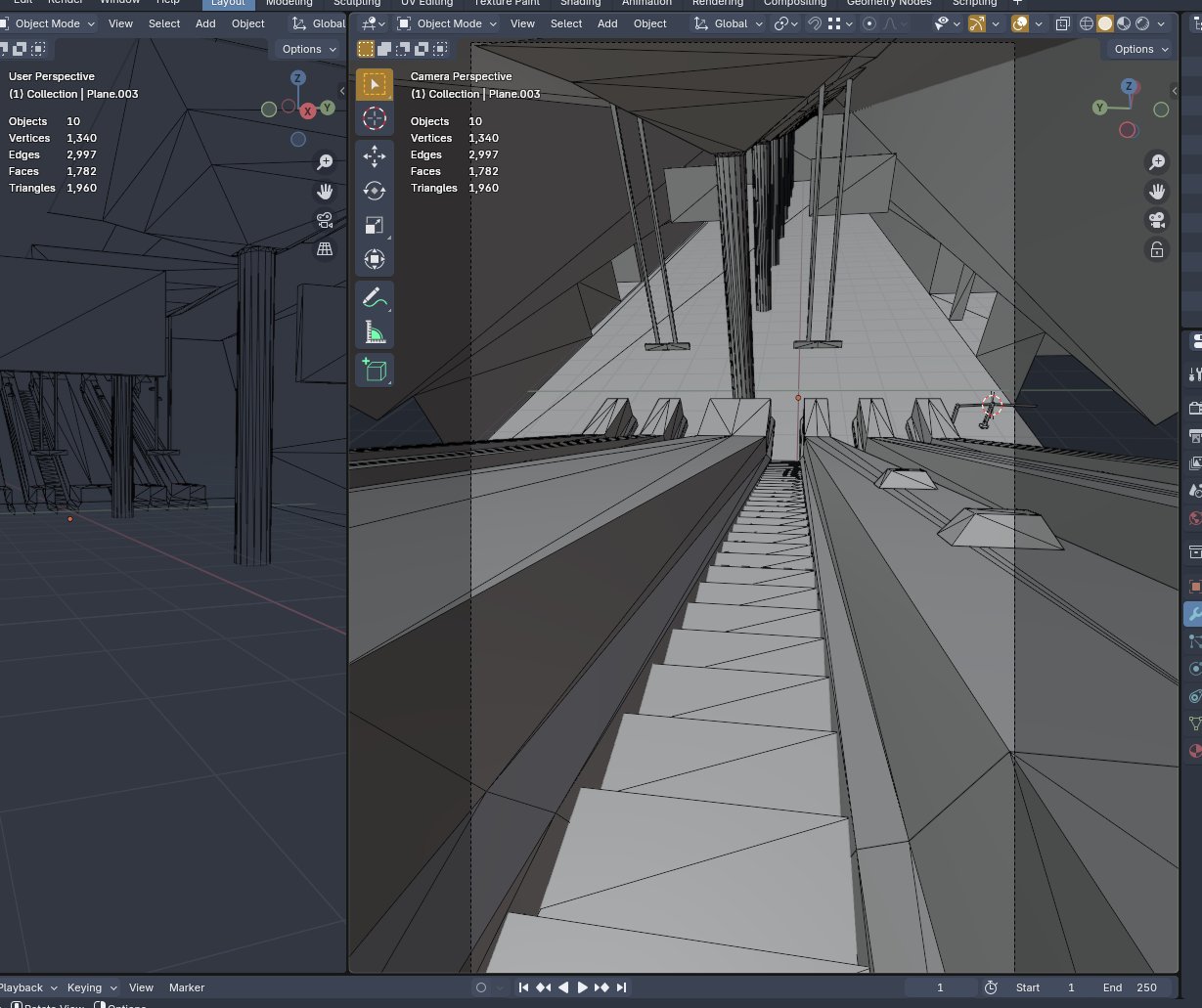The image size is (1202, 1008).
Task: Choose the Annotate pencil tool
Action: pos(375,297)
